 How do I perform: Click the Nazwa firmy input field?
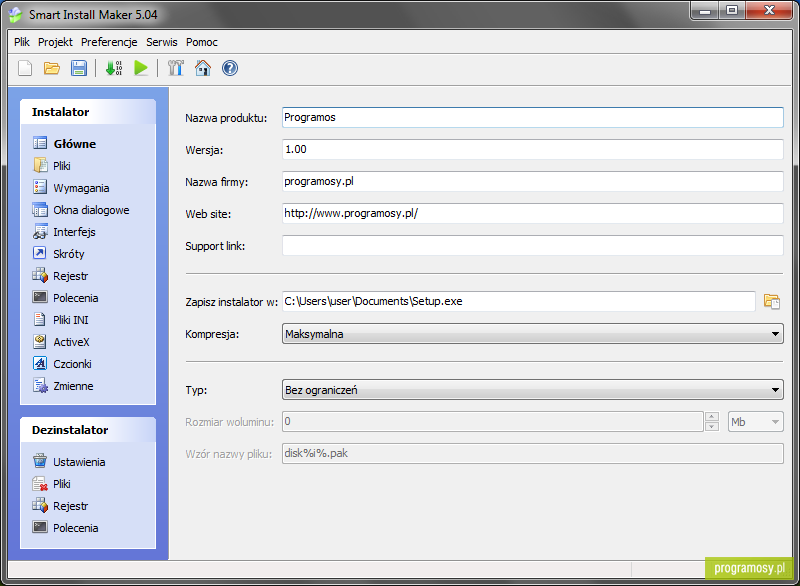[533, 182]
